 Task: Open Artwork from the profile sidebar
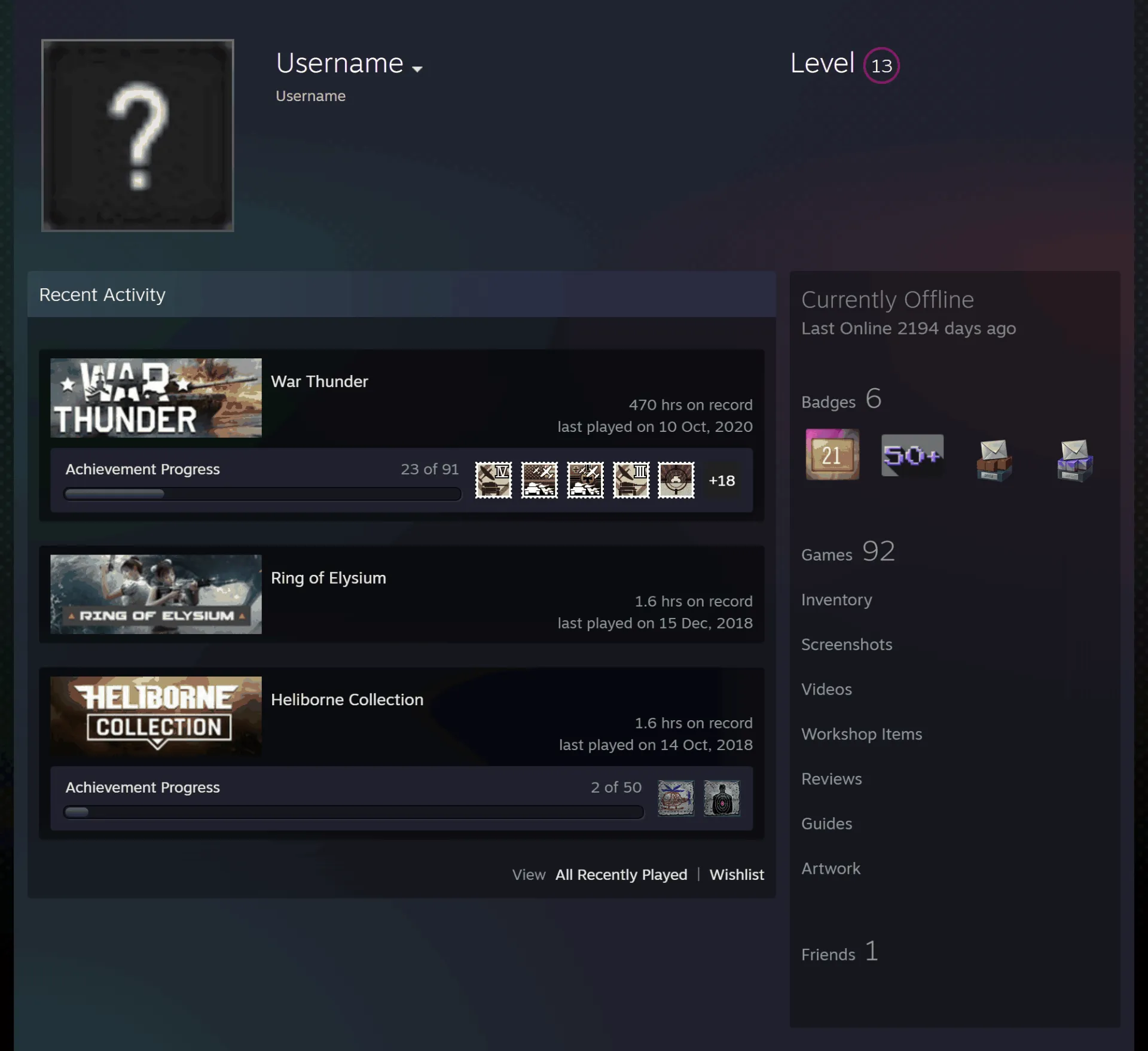(x=831, y=869)
